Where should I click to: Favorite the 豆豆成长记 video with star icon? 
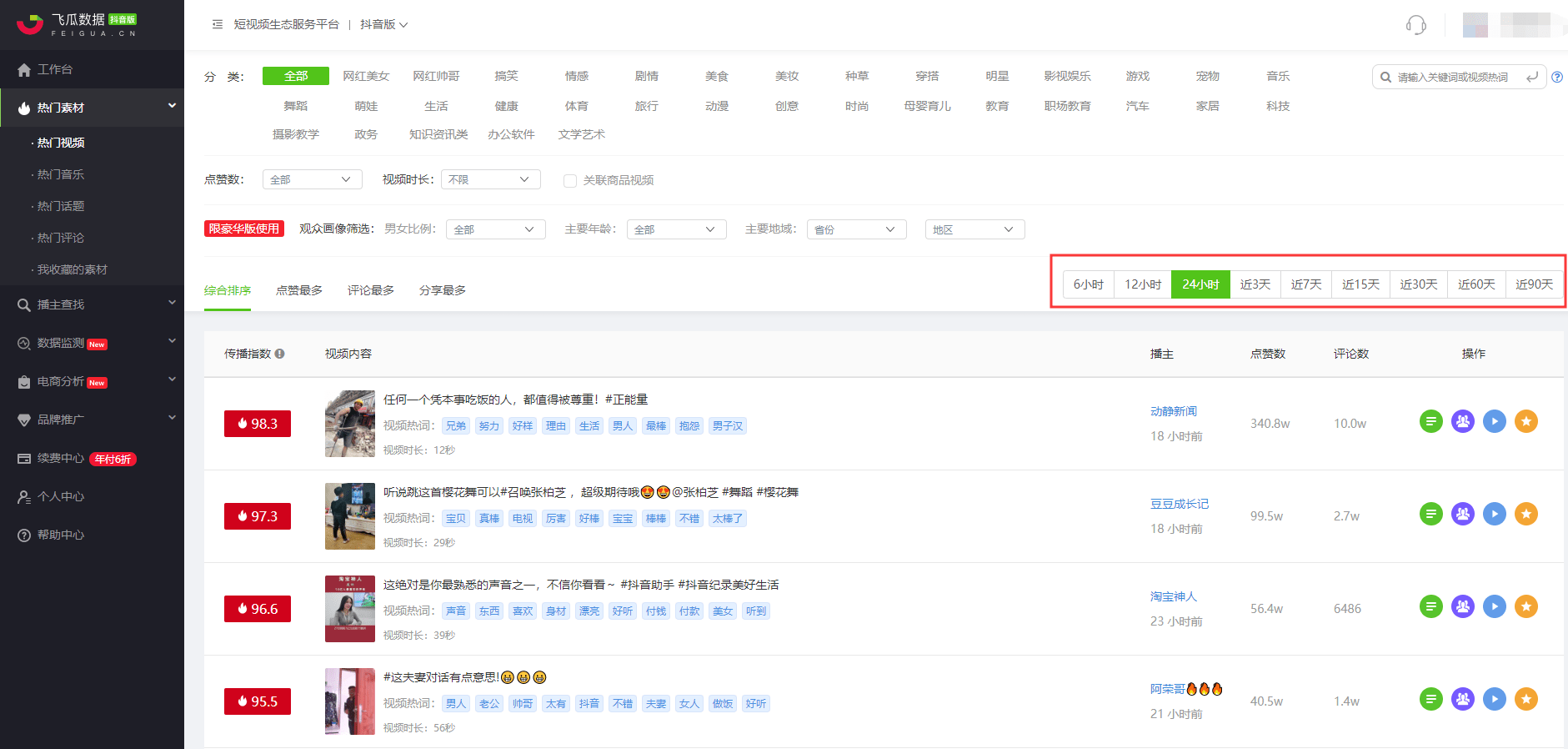coord(1526,514)
